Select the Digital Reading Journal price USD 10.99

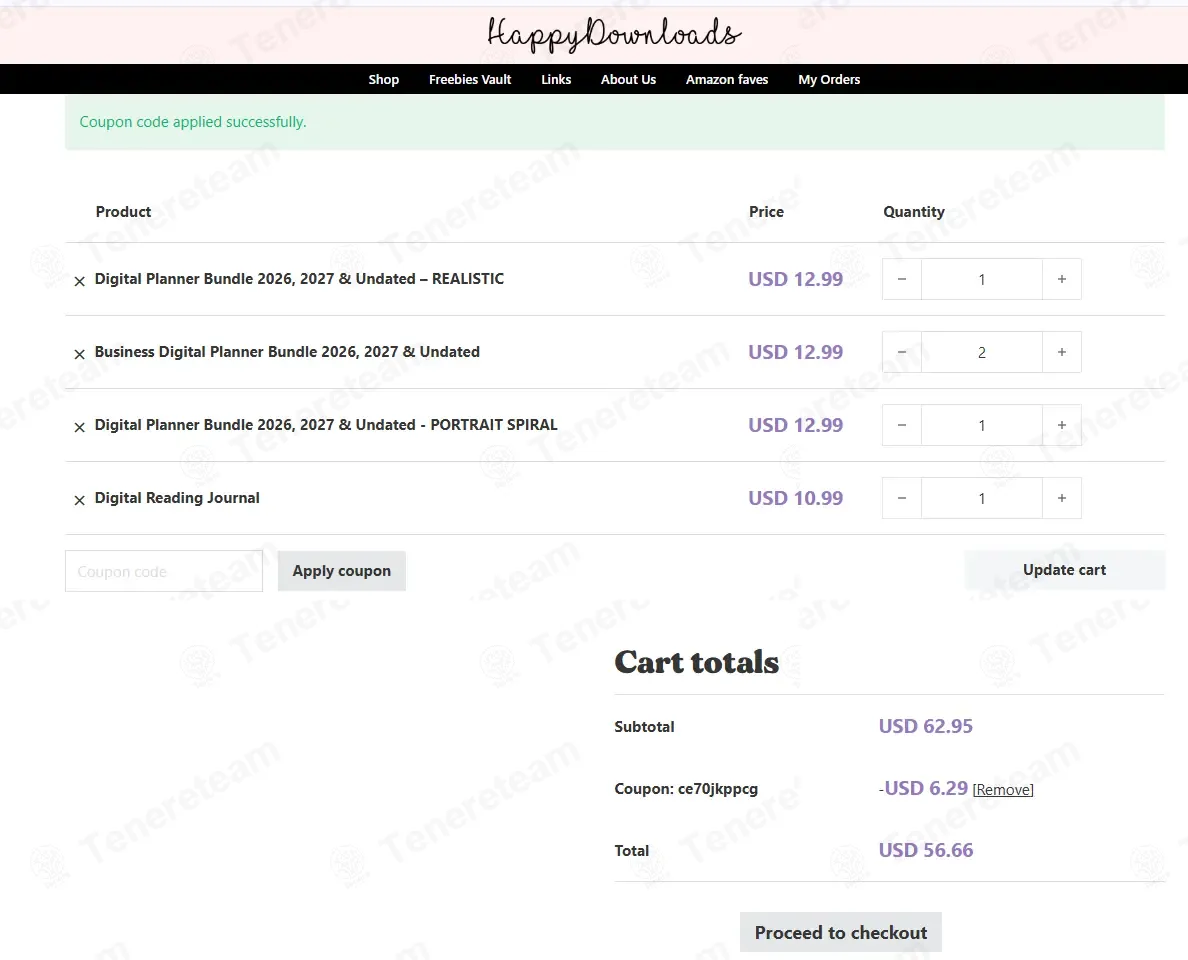point(796,498)
